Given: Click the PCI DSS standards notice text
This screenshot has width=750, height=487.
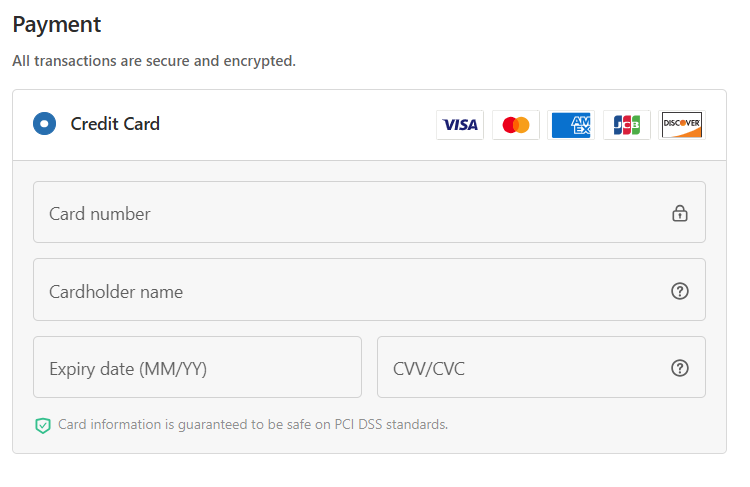Looking at the screenshot, I should click(x=253, y=424).
